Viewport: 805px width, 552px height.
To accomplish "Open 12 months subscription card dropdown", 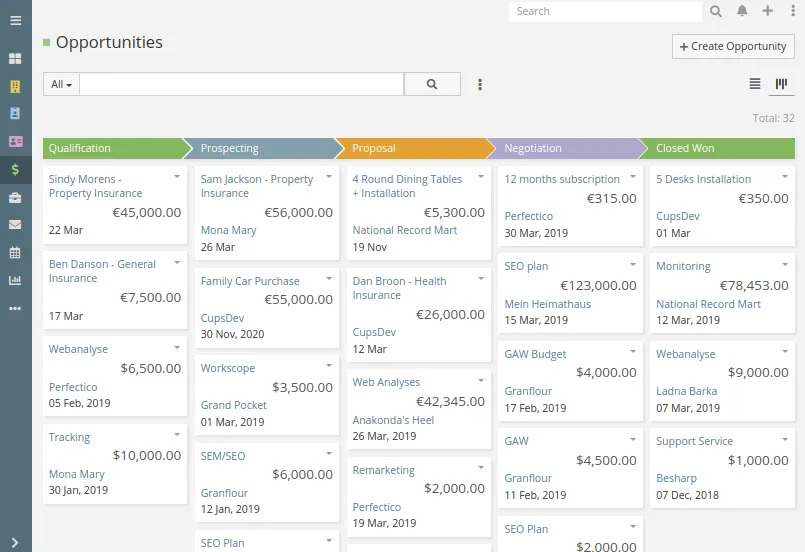I will [633, 176].
